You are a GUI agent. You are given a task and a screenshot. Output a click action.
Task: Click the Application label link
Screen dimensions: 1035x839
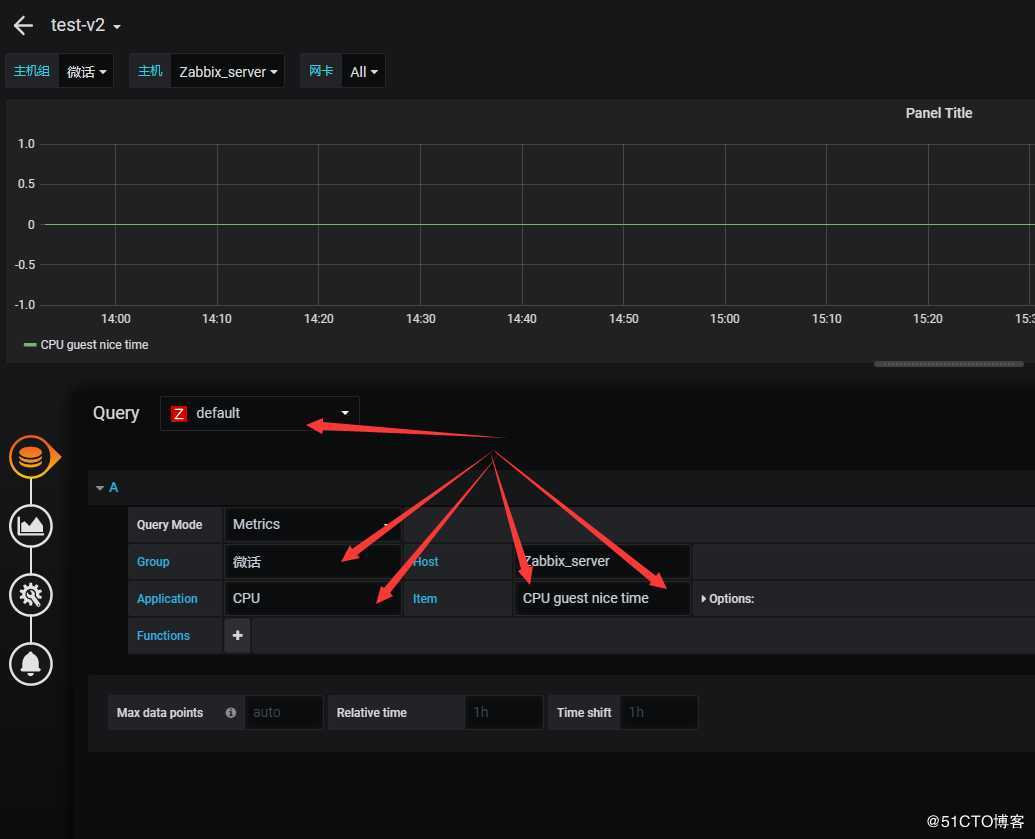tap(167, 599)
